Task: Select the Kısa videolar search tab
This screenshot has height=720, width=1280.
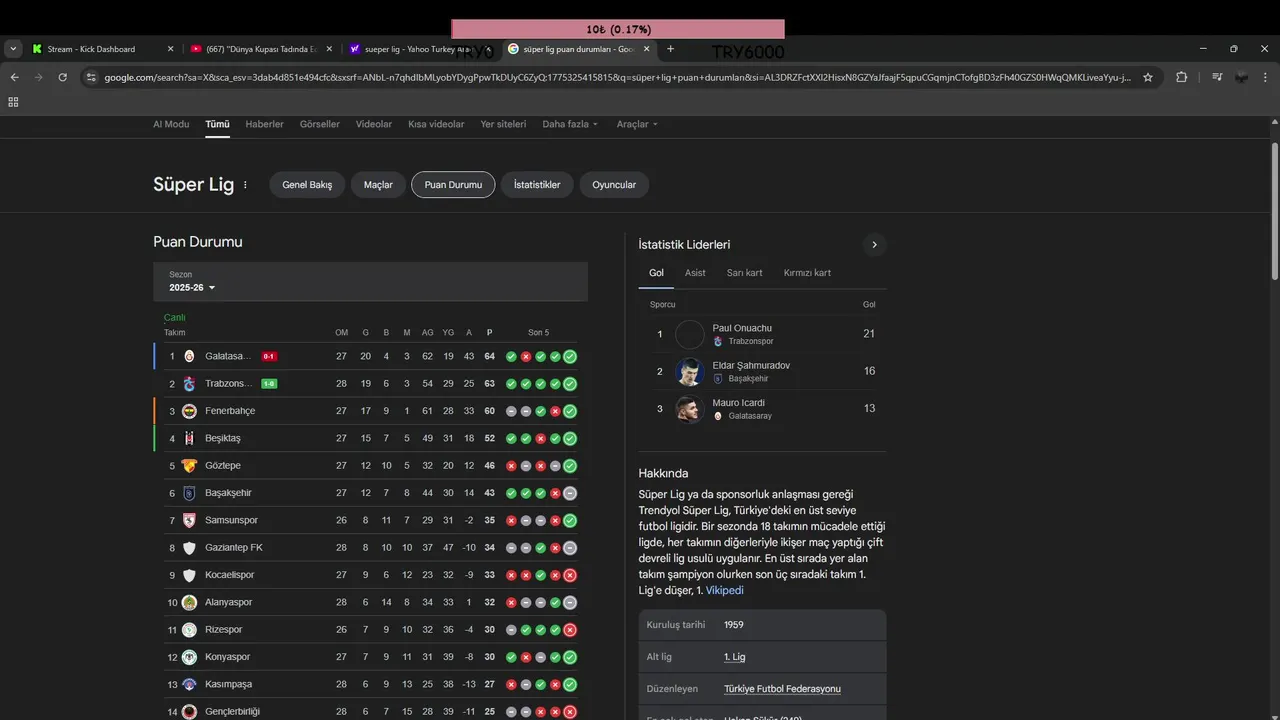Action: (x=436, y=124)
